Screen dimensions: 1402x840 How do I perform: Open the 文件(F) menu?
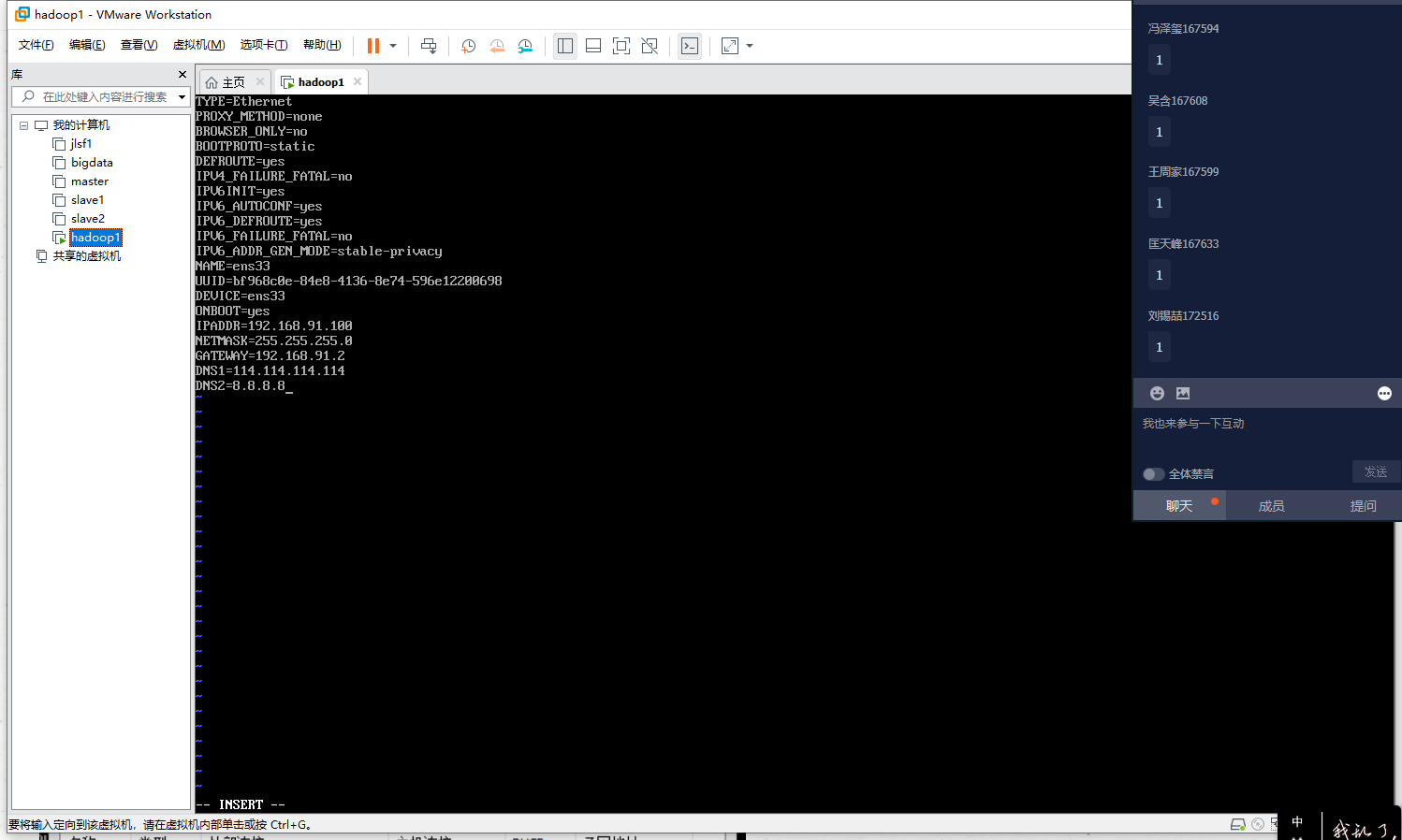(37, 45)
